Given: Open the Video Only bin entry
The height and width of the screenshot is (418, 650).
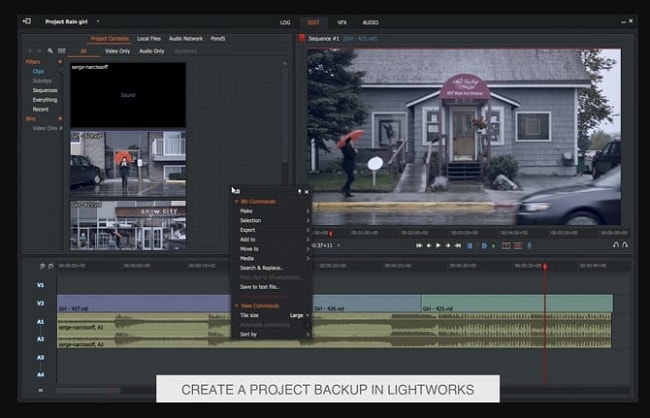Looking at the screenshot, I should point(47,128).
